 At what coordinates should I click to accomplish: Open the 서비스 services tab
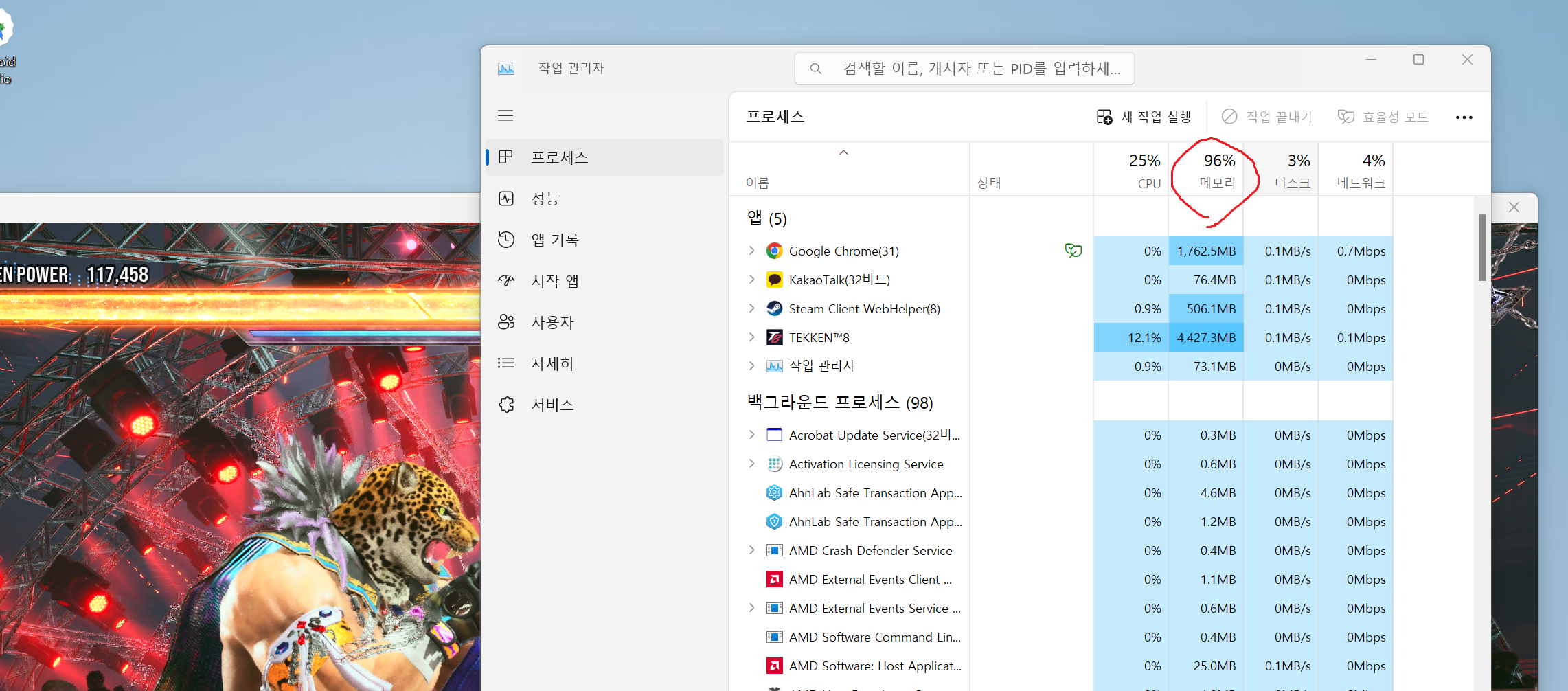604,405
